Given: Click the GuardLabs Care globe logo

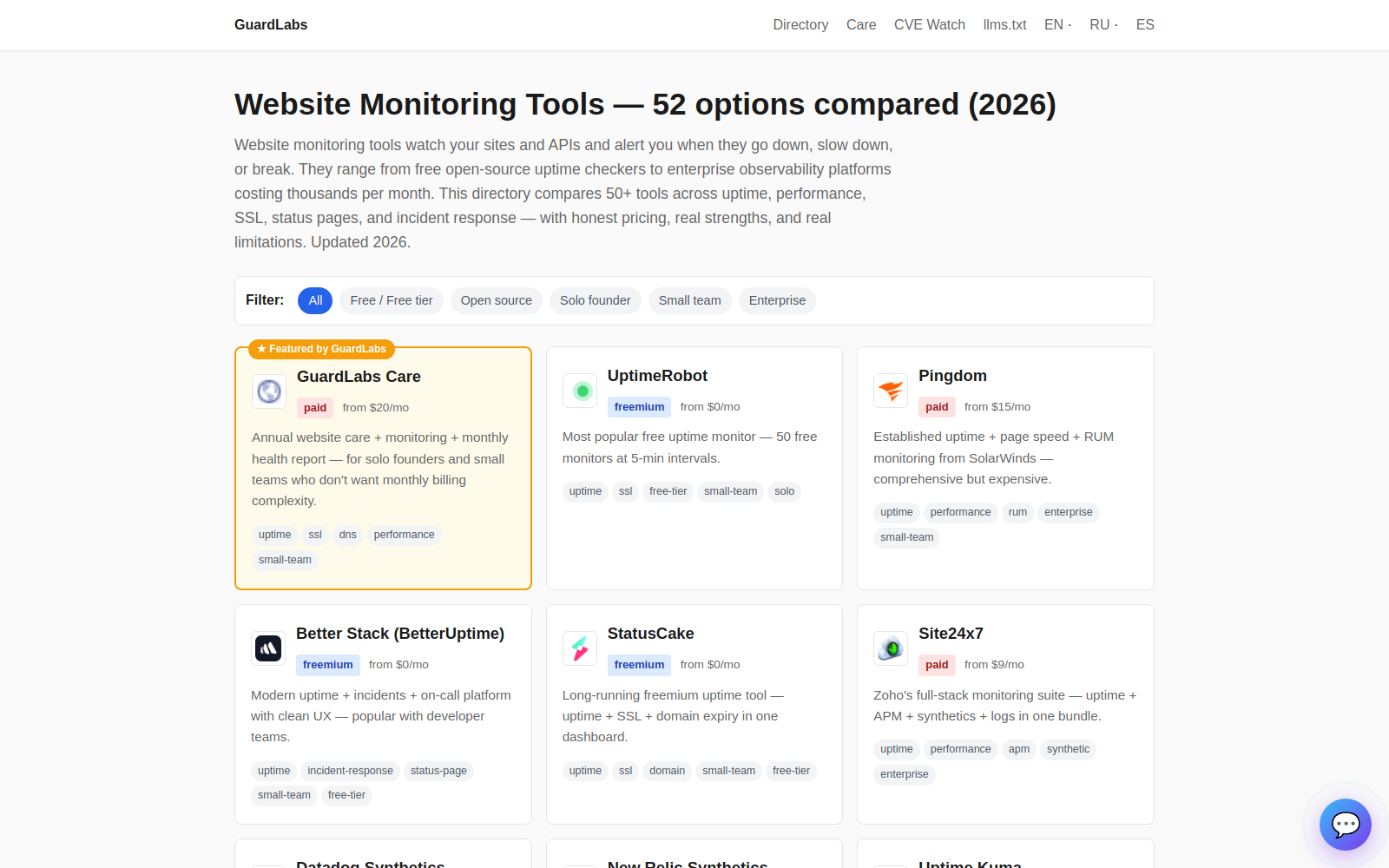Looking at the screenshot, I should (269, 391).
